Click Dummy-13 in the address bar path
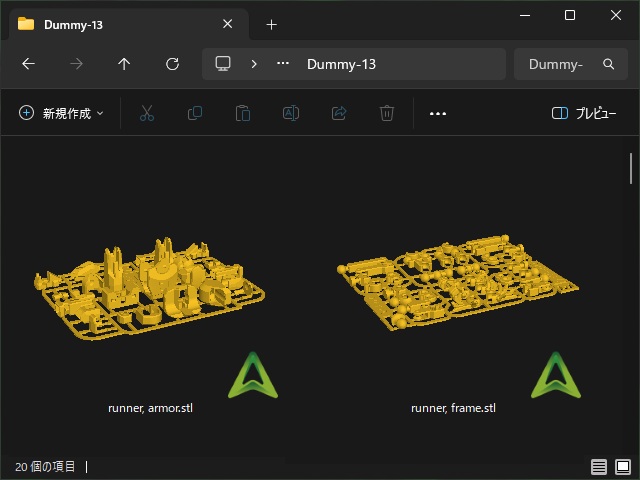Viewport: 640px width, 480px height. (341, 64)
